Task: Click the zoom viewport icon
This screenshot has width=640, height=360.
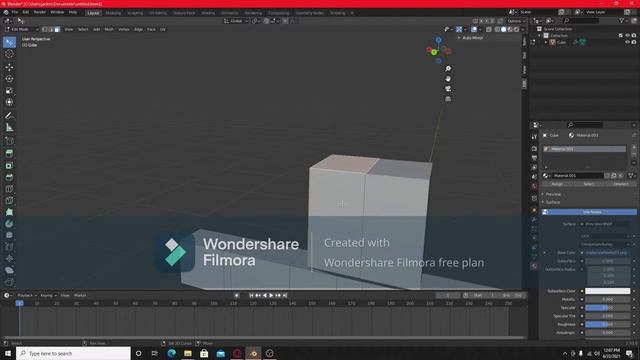Action: pyautogui.click(x=448, y=69)
